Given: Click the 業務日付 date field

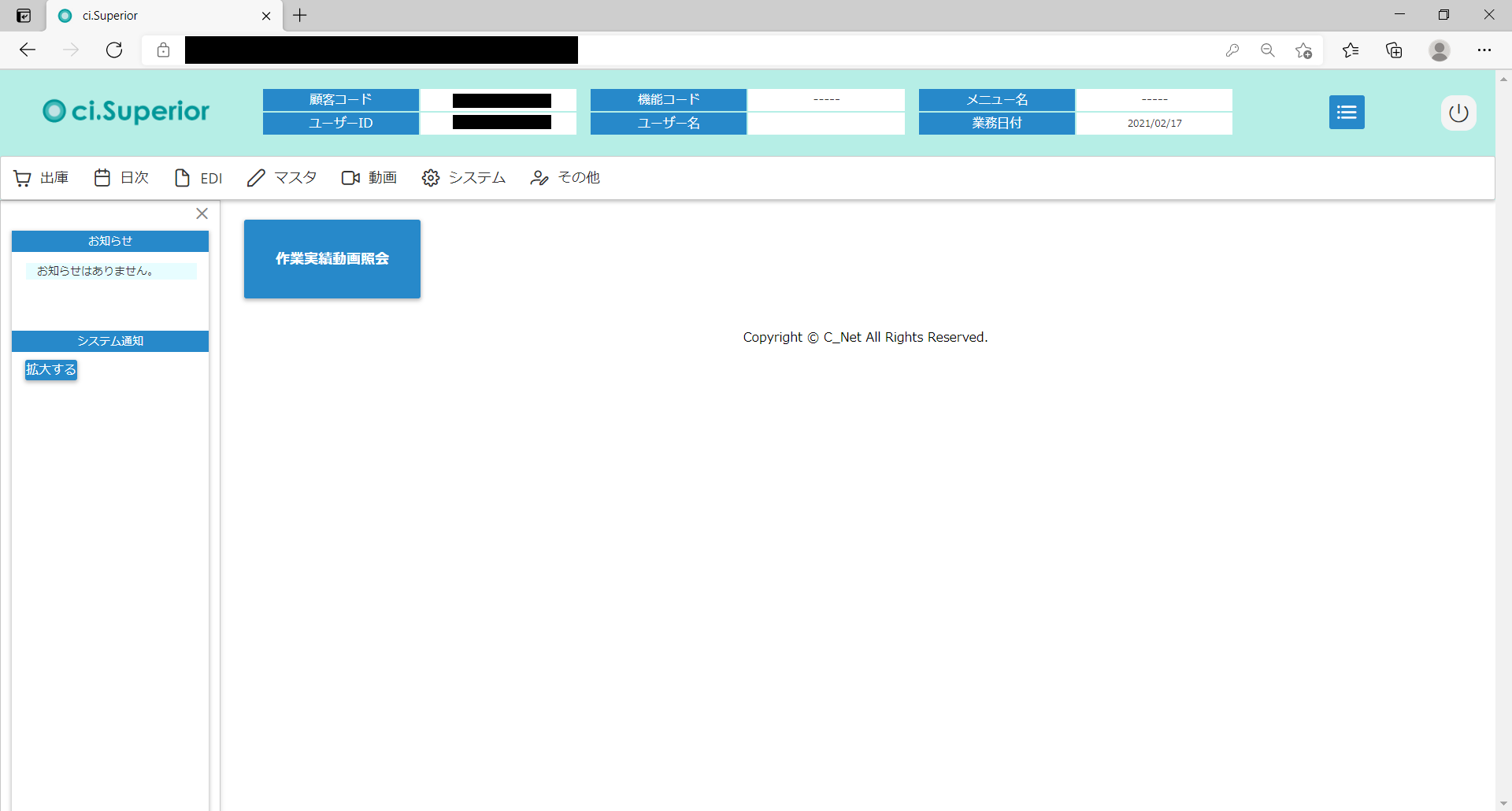Looking at the screenshot, I should tap(1154, 124).
